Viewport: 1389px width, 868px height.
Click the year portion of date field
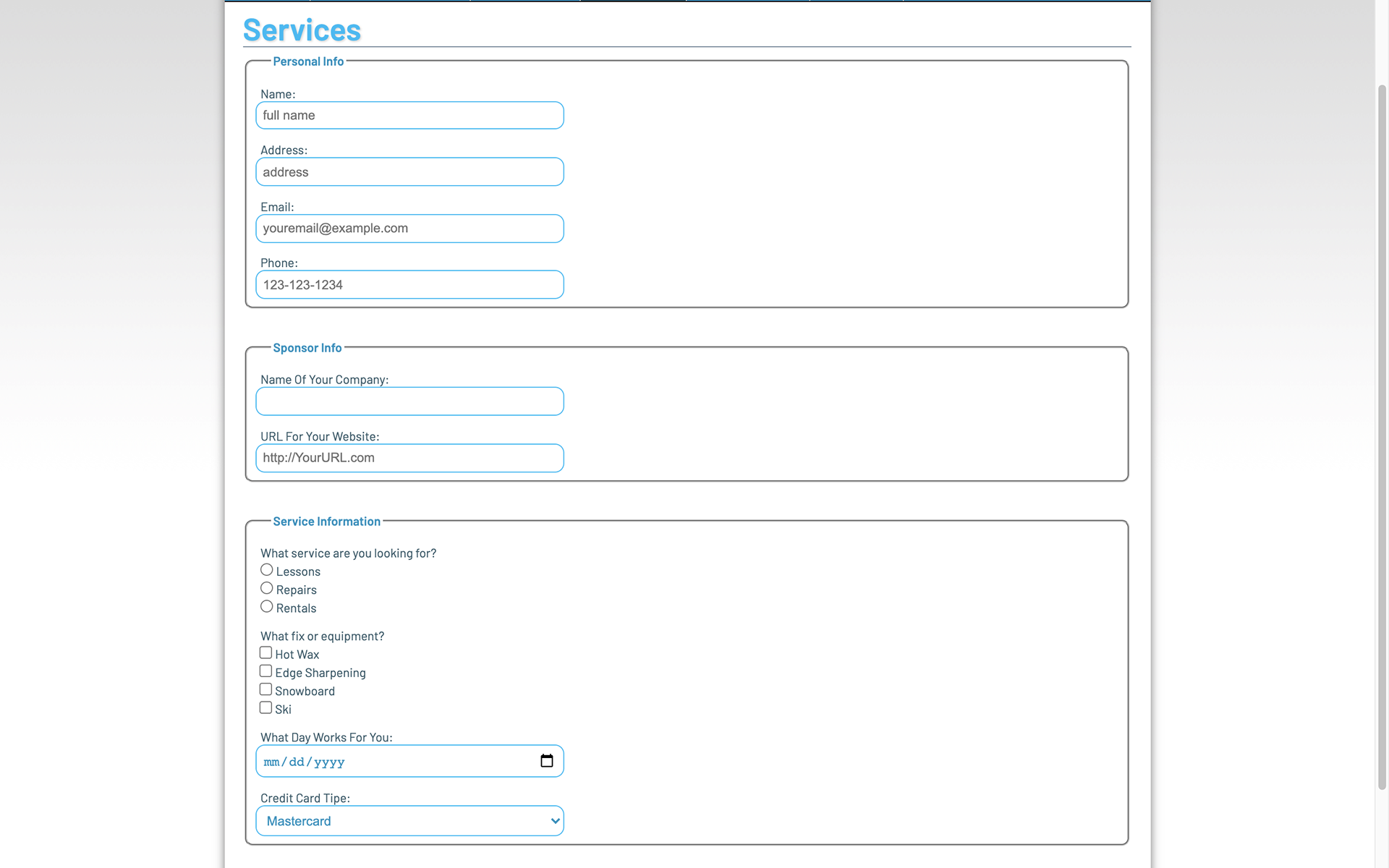click(x=329, y=762)
